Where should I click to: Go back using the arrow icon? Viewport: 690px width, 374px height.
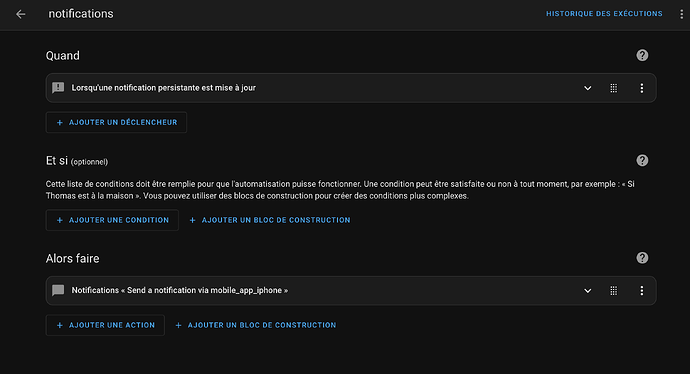(x=21, y=14)
